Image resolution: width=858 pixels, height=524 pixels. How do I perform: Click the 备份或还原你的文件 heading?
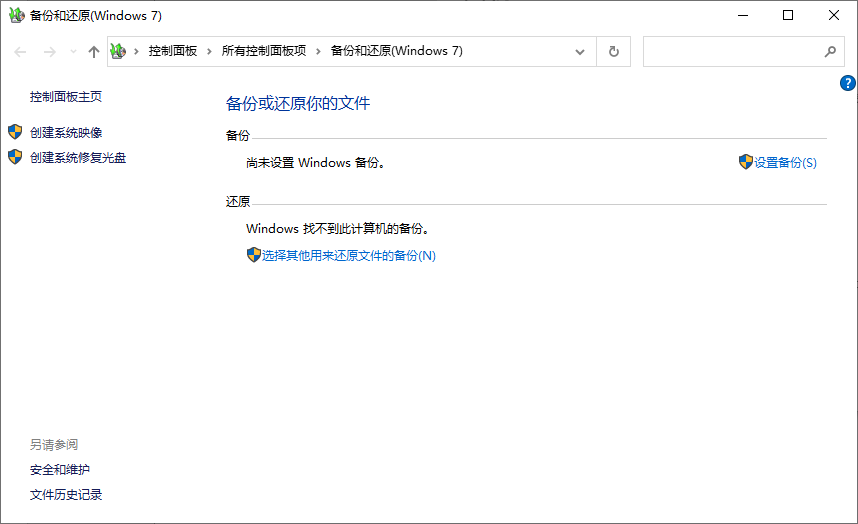pos(298,103)
